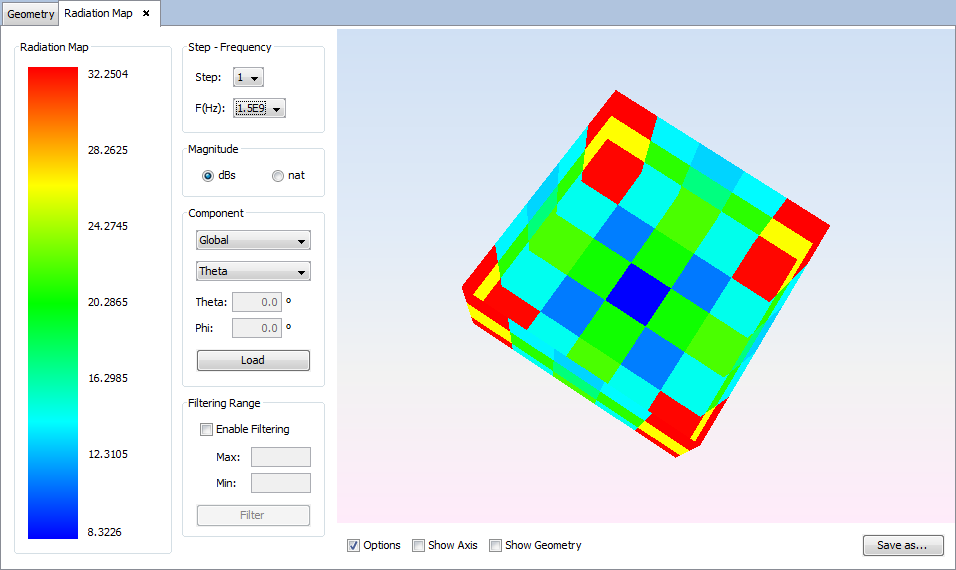Screen dimensions: 956x570
Task: Open the Global component dropdown
Action: 253,241
